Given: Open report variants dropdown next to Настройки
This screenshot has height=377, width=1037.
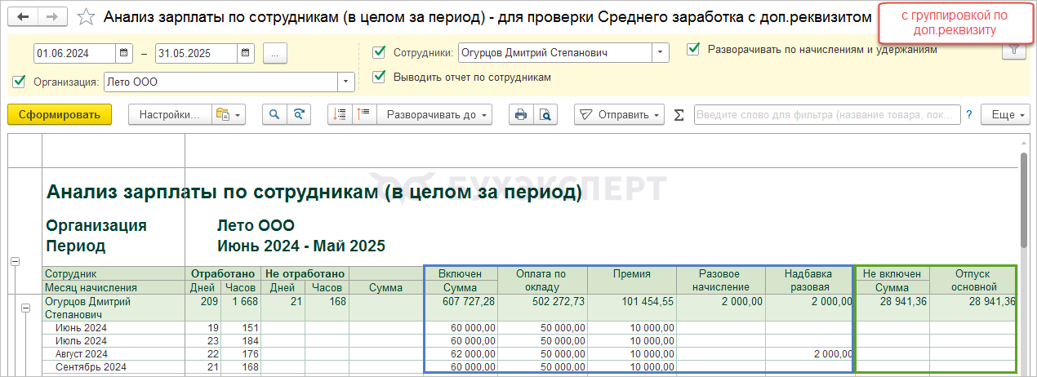Looking at the screenshot, I should (229, 114).
